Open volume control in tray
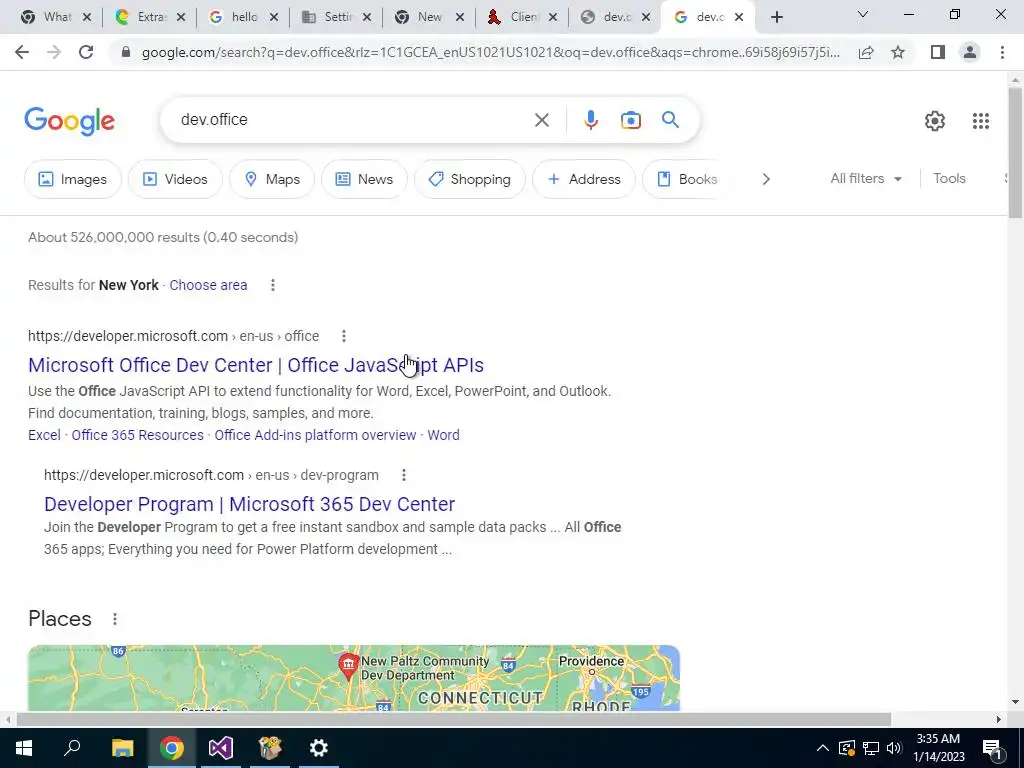This screenshot has height=768, width=1024. (x=894, y=748)
